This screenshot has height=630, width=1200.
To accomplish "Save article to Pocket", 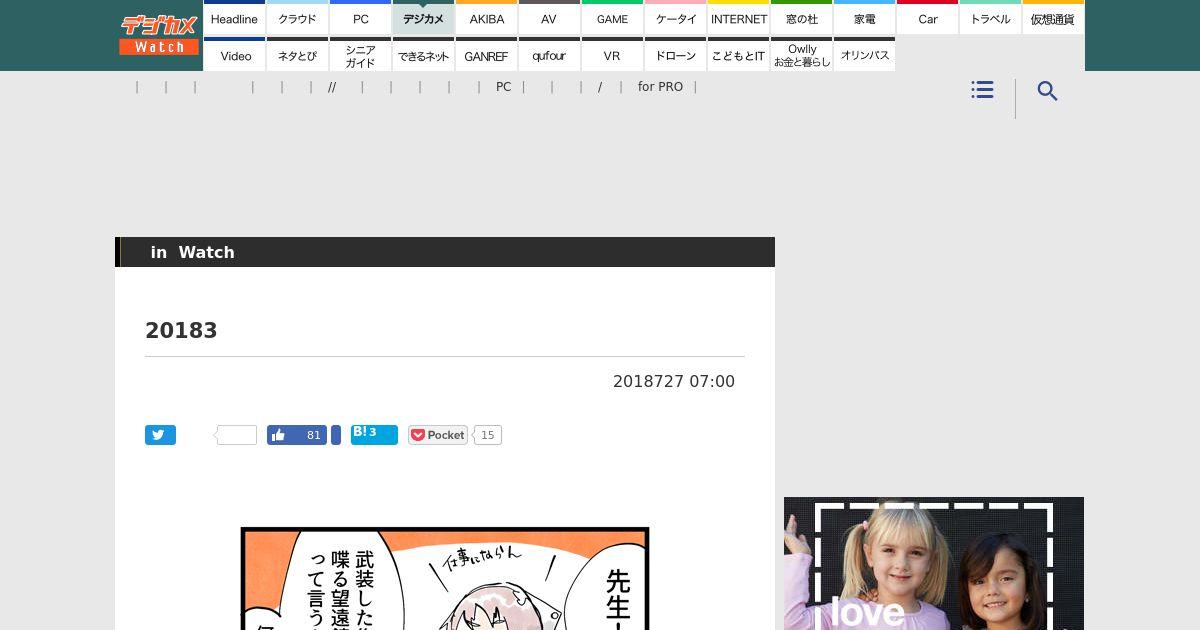I will pyautogui.click(x=438, y=435).
